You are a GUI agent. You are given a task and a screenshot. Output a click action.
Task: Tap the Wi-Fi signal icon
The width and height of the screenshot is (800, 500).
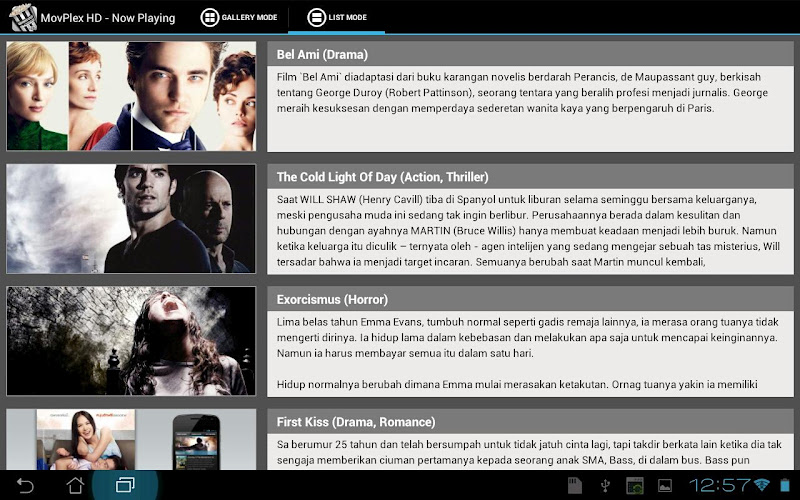tap(762, 485)
